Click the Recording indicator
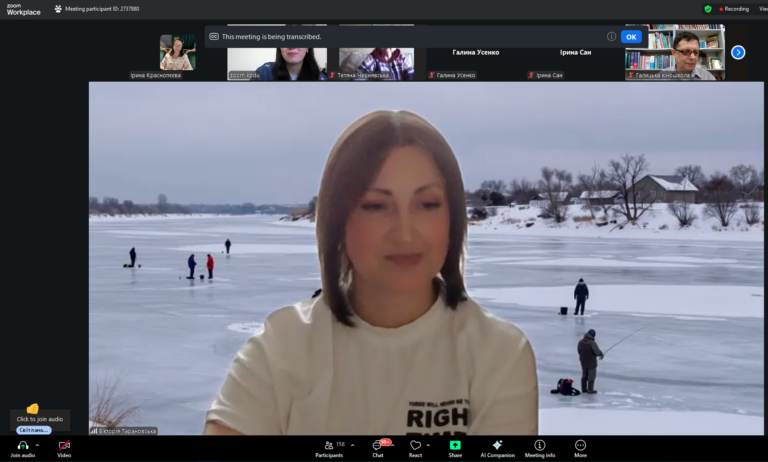This screenshot has width=768, height=462. point(734,9)
